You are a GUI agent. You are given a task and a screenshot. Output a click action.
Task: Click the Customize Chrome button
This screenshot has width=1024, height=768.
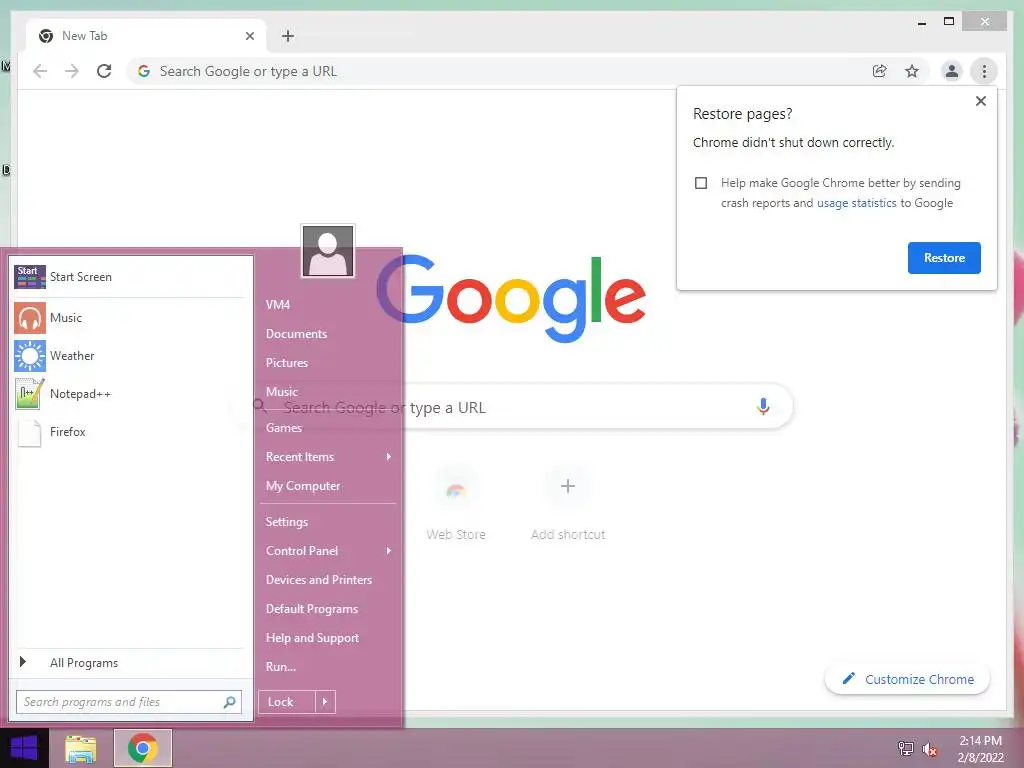point(907,679)
